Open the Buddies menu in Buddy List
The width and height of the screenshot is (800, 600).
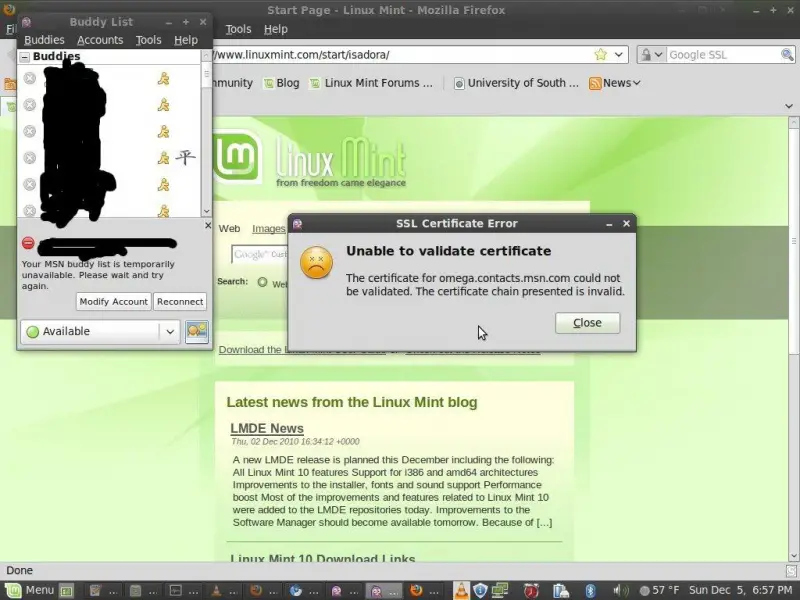tap(44, 40)
